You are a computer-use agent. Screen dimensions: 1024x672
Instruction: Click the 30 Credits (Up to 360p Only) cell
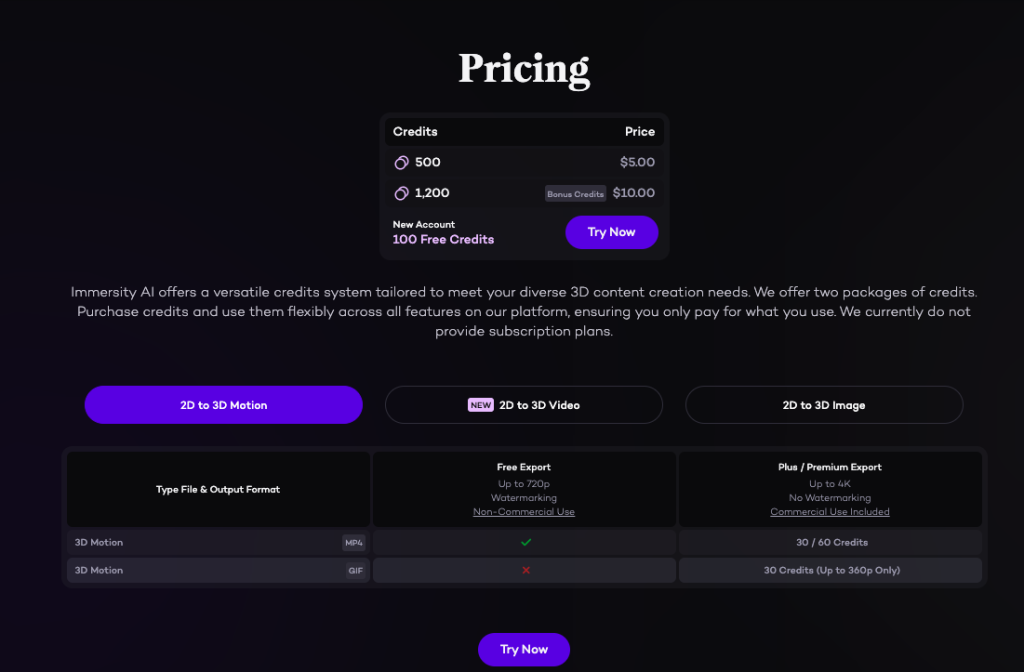tap(829, 570)
